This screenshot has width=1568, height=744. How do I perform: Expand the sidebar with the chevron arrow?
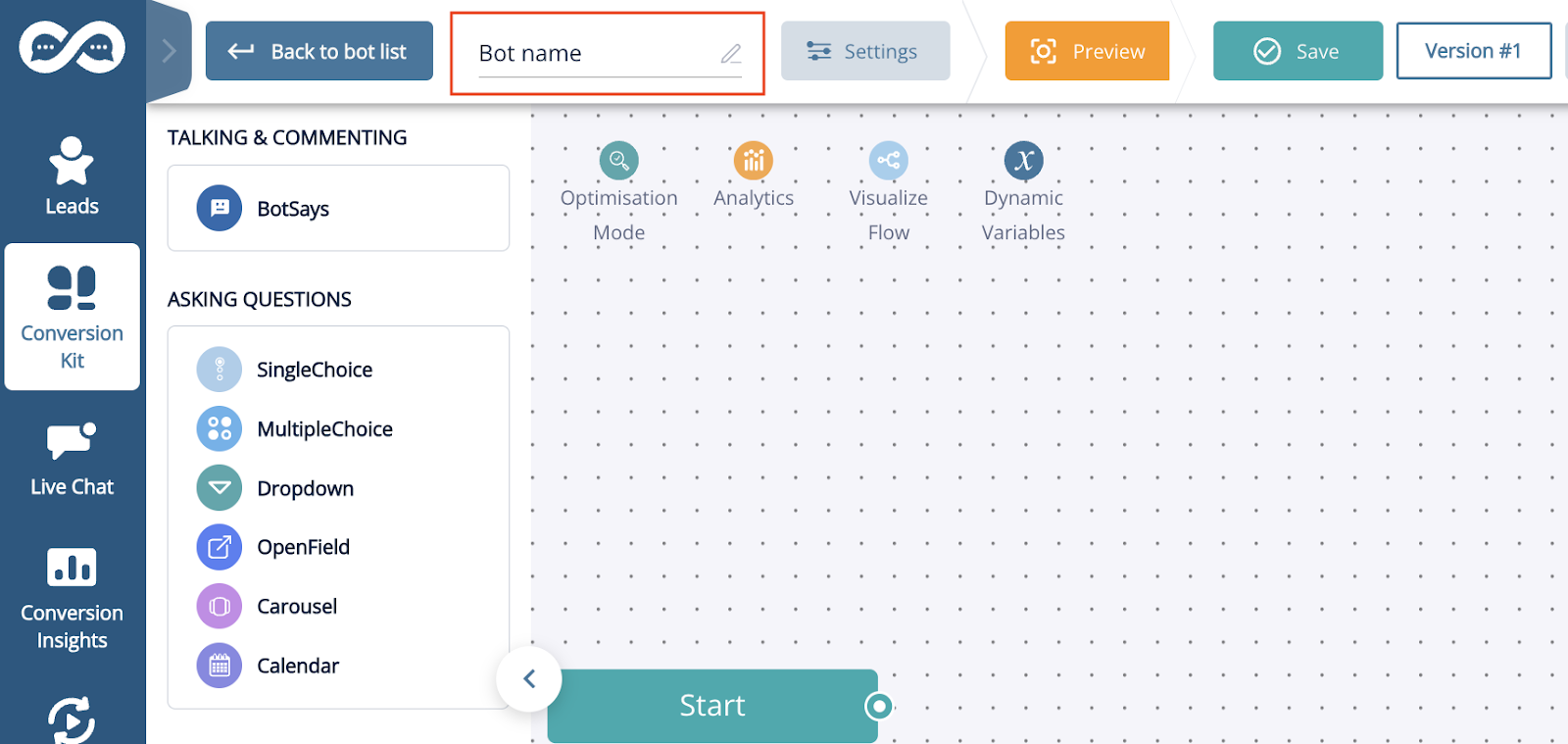[x=169, y=51]
